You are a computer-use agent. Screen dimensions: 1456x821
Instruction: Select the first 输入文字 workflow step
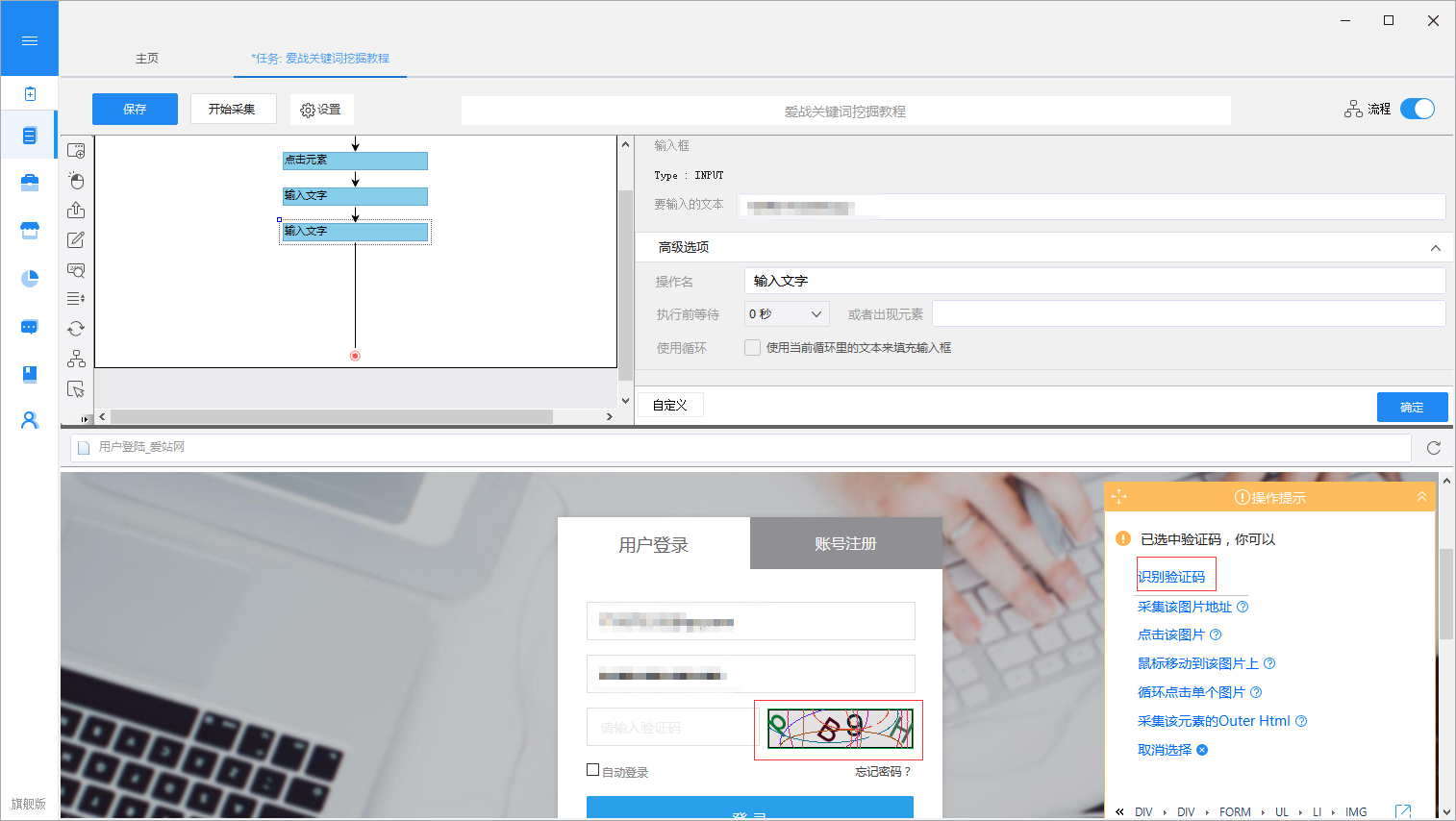pos(355,196)
